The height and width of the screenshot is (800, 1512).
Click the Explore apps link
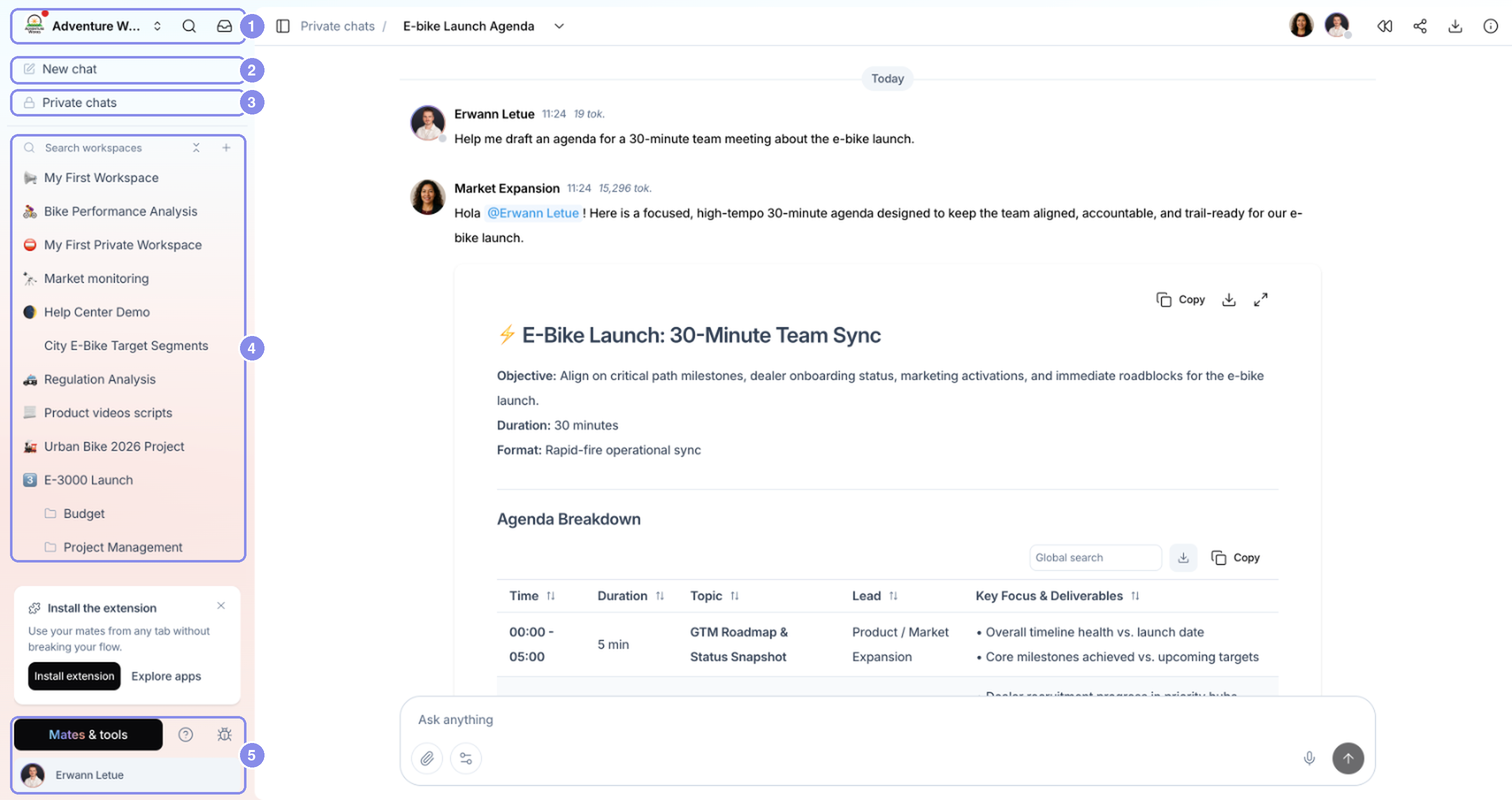pyautogui.click(x=166, y=676)
